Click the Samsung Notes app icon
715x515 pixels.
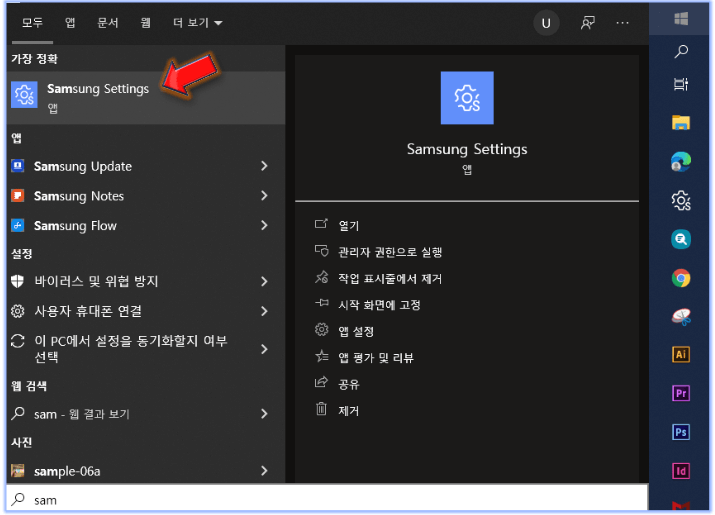18,196
